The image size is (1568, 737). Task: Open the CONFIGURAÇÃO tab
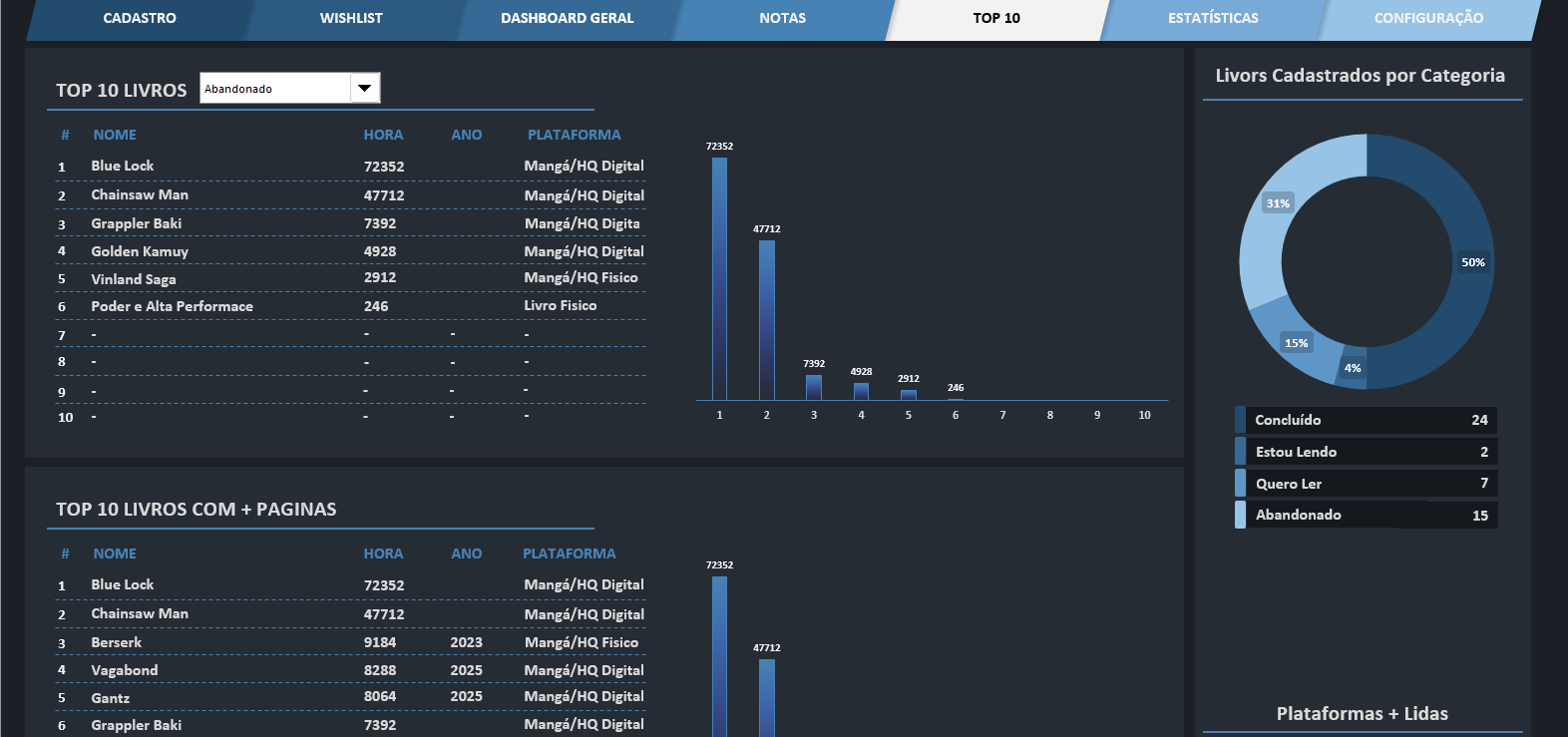1428,18
